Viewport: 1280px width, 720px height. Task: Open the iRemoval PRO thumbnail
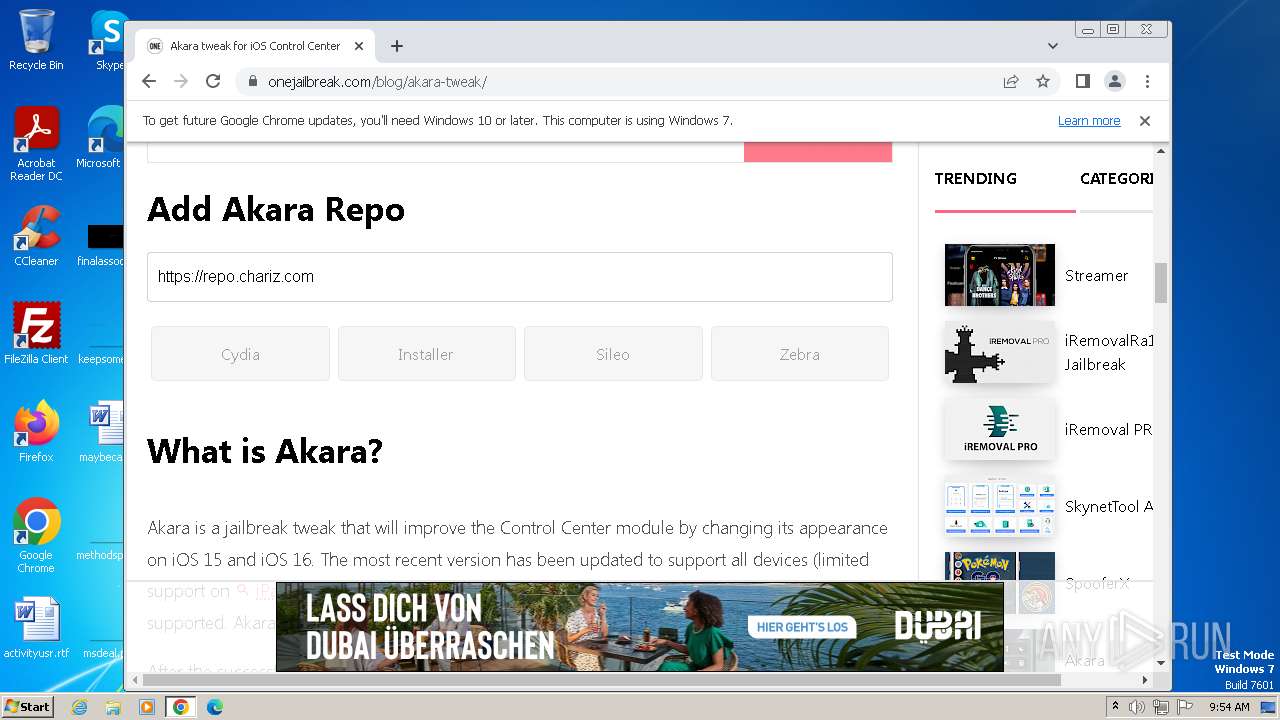coord(1000,430)
